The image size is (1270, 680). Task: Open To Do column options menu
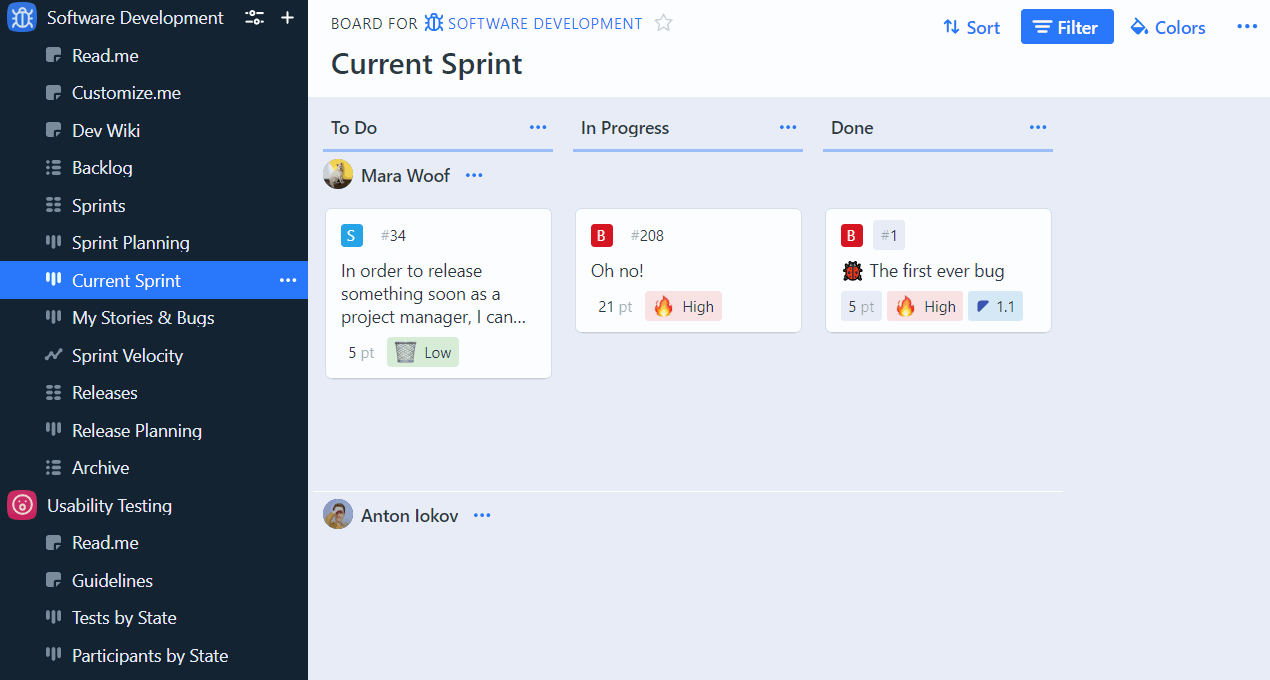click(x=538, y=127)
